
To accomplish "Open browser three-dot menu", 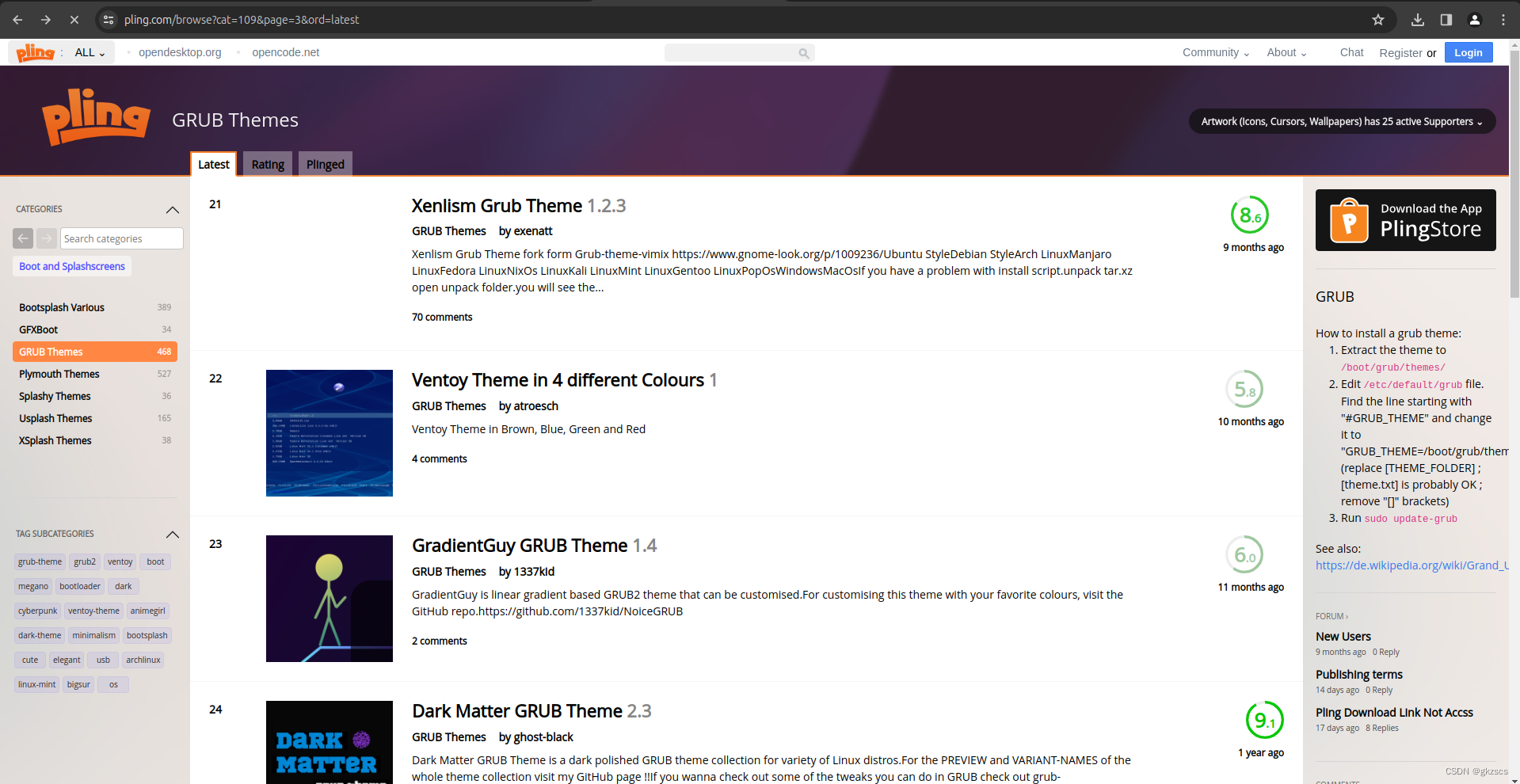I will (1503, 20).
